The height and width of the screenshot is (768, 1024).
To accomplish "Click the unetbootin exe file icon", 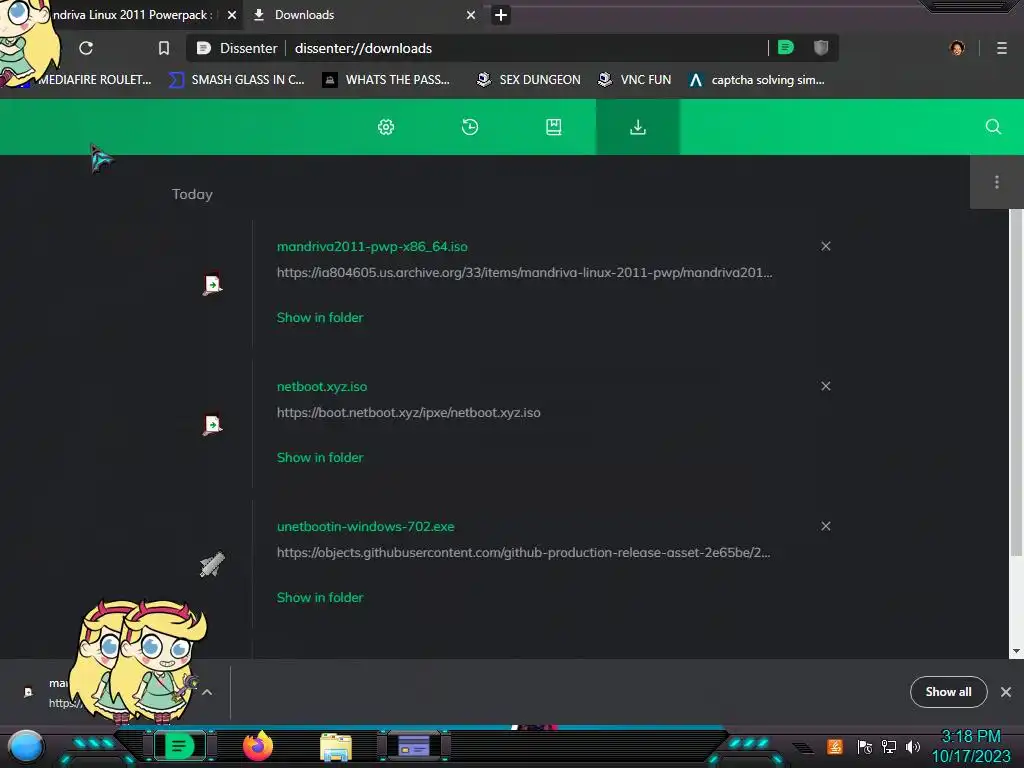I will click(212, 564).
